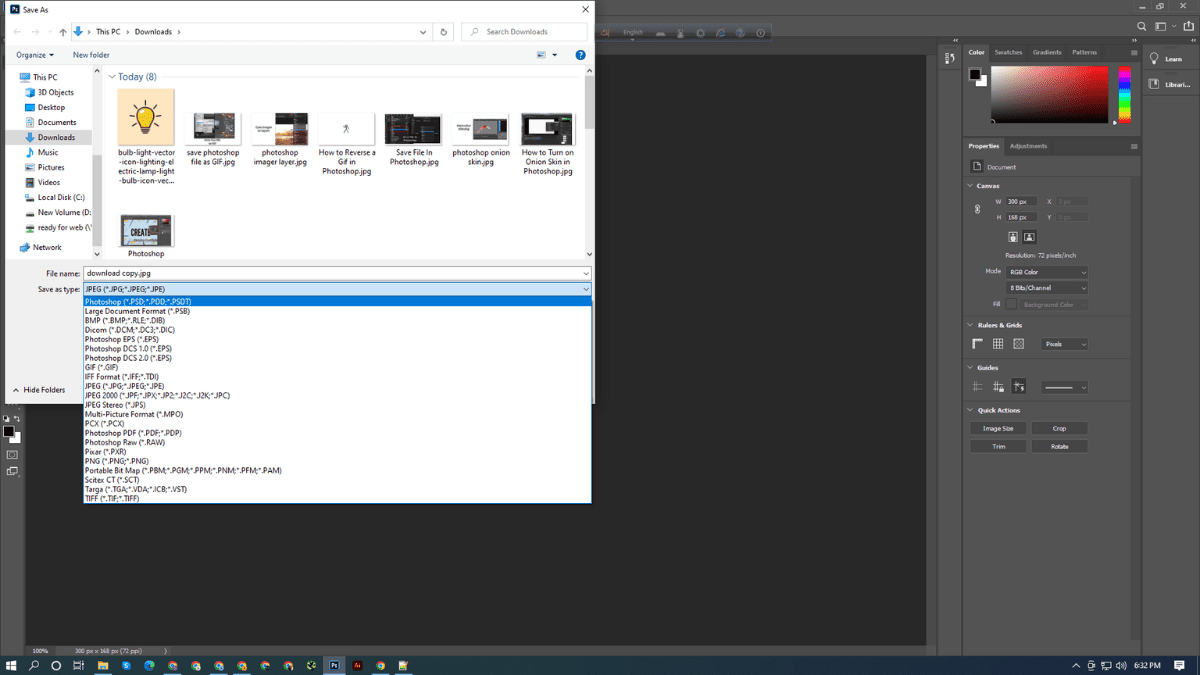1200x675 pixels.
Task: Click the vertical hue spectrum slider
Action: (x=1125, y=95)
